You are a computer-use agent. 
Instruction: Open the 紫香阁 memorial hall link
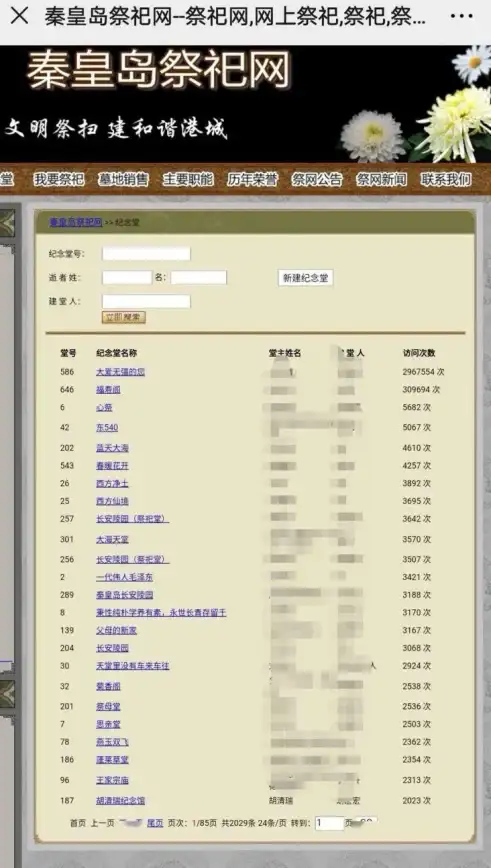[108, 686]
